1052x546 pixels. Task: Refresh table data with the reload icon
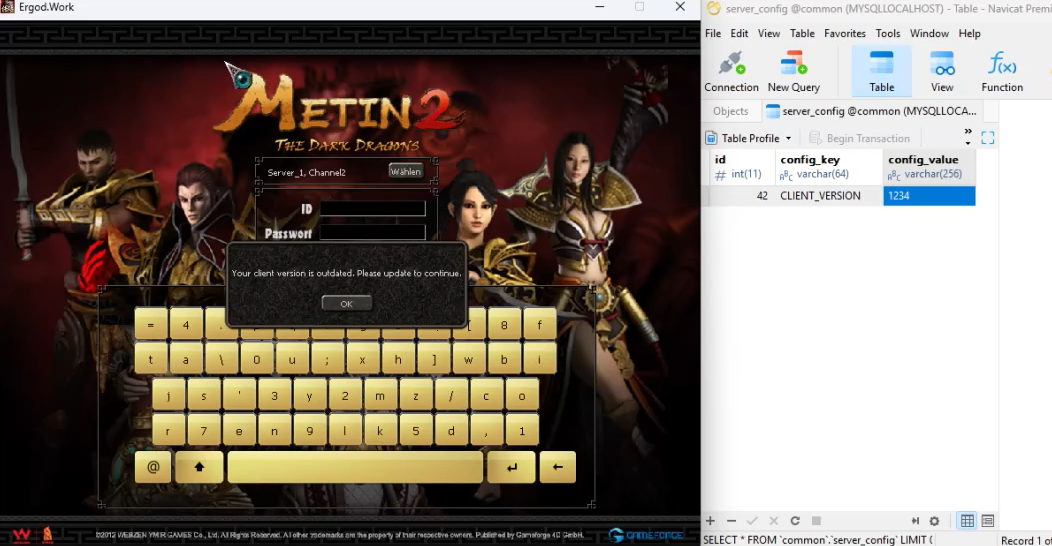(x=795, y=521)
